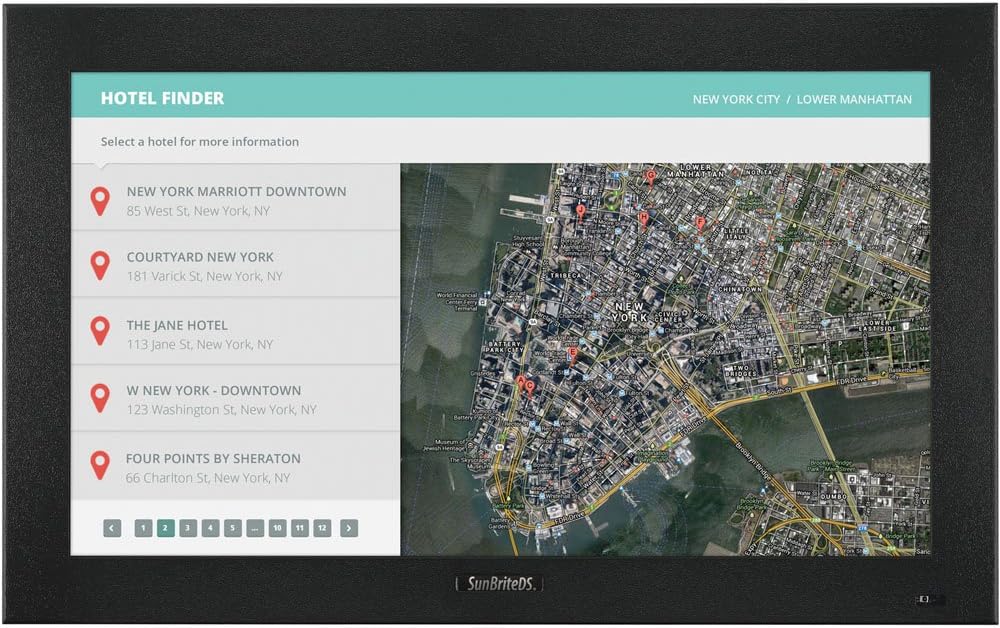This screenshot has width=1000, height=628.
Task: Jump to results page 5
Action: pos(233,528)
